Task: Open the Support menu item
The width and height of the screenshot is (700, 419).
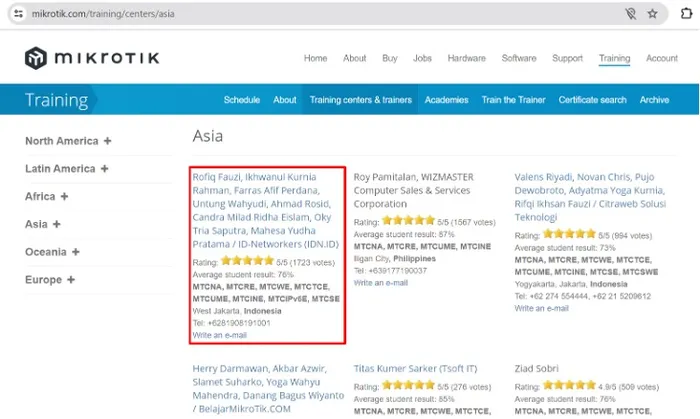Action: (x=567, y=58)
